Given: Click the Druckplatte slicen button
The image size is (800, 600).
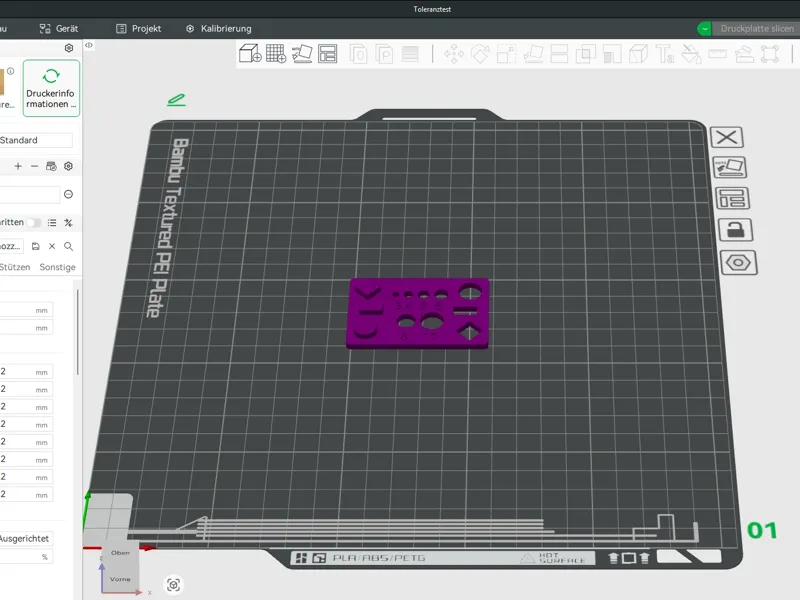Looking at the screenshot, I should click(x=757, y=29).
